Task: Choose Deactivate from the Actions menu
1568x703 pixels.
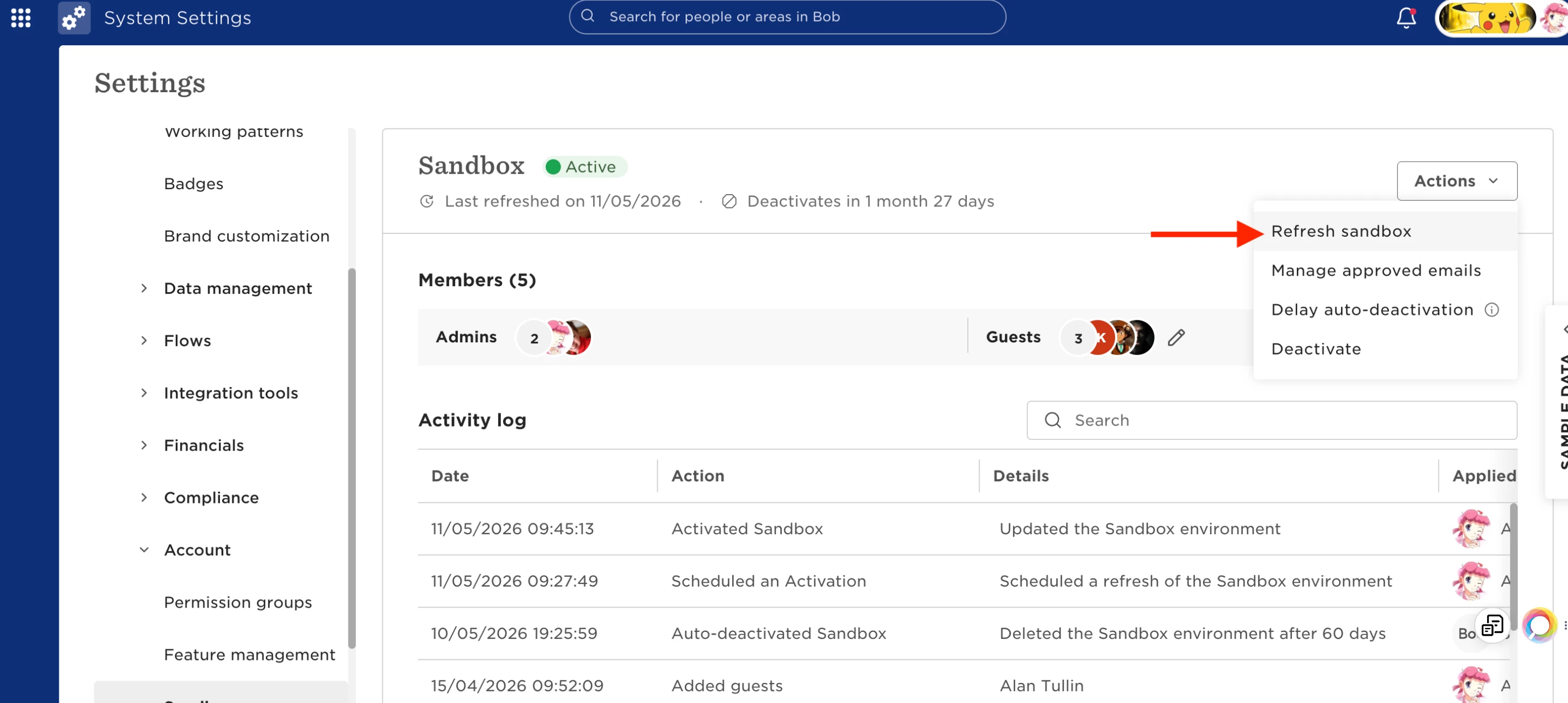Action: [1385, 349]
